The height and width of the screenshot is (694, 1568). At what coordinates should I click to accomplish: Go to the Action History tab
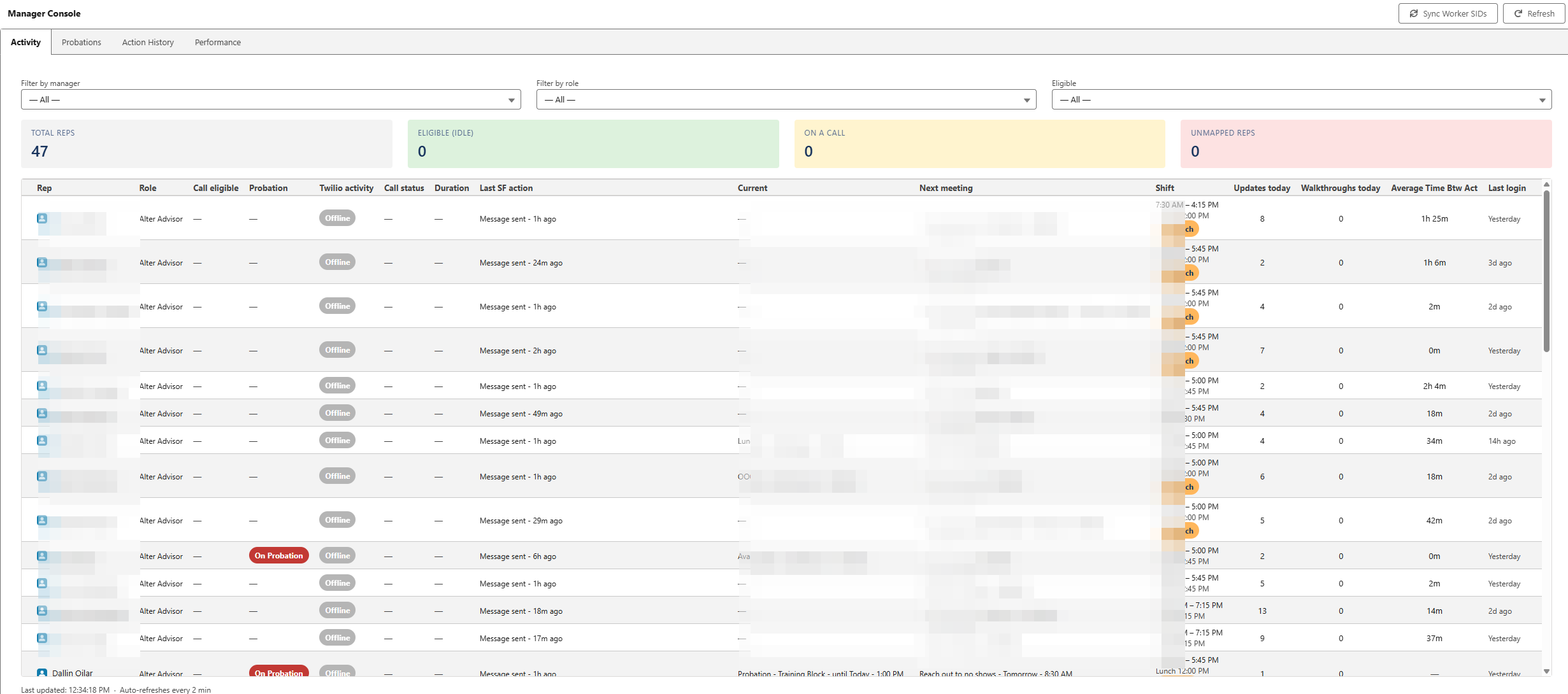point(148,42)
